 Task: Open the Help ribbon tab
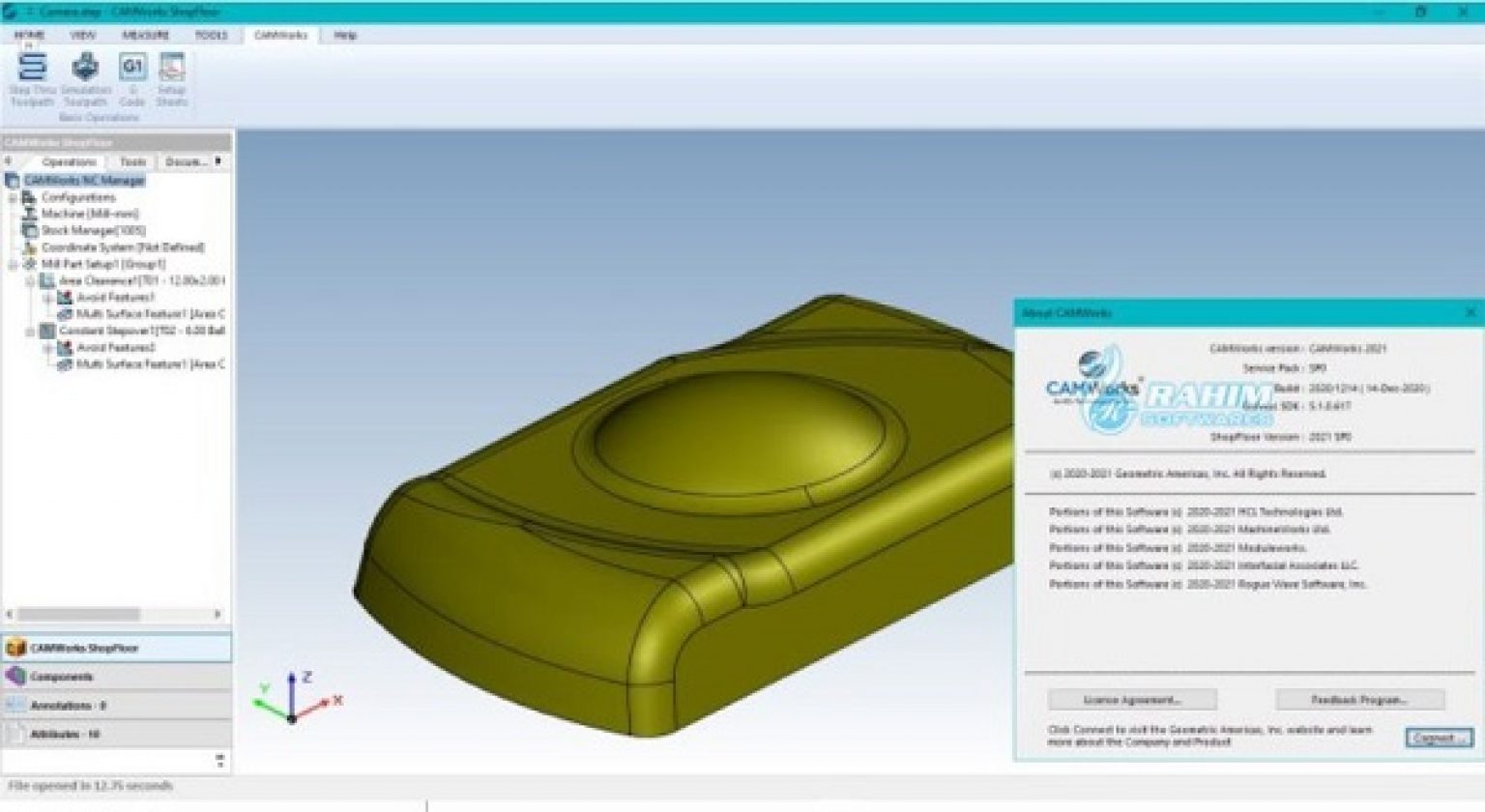tap(345, 35)
